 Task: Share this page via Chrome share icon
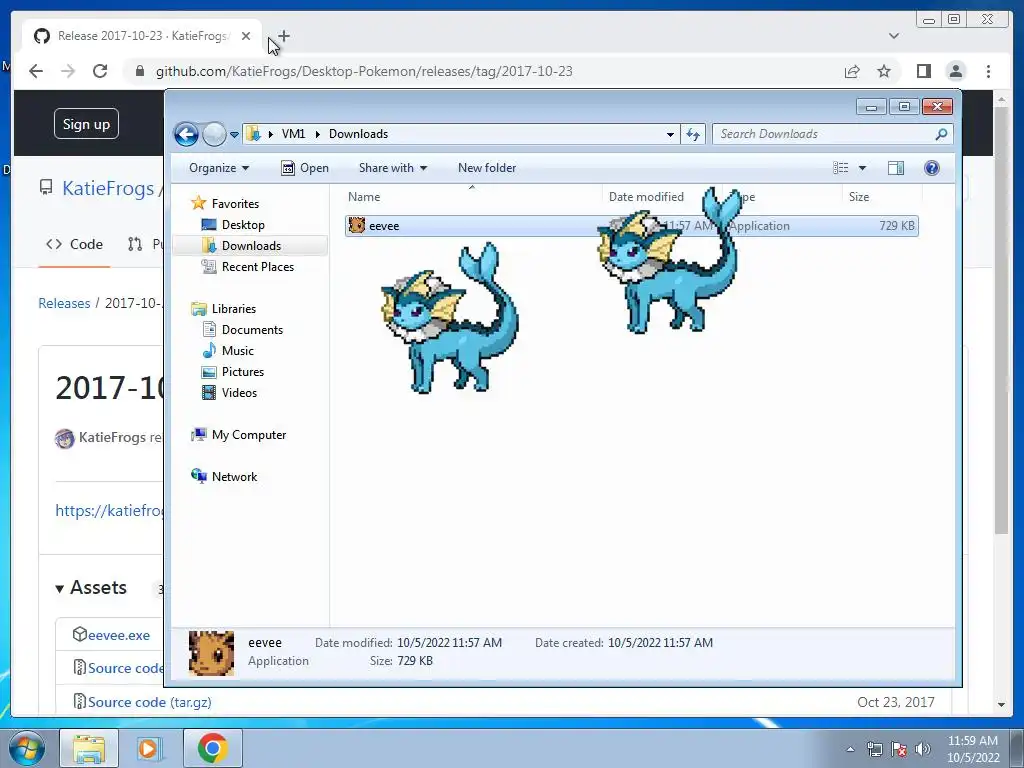click(852, 71)
